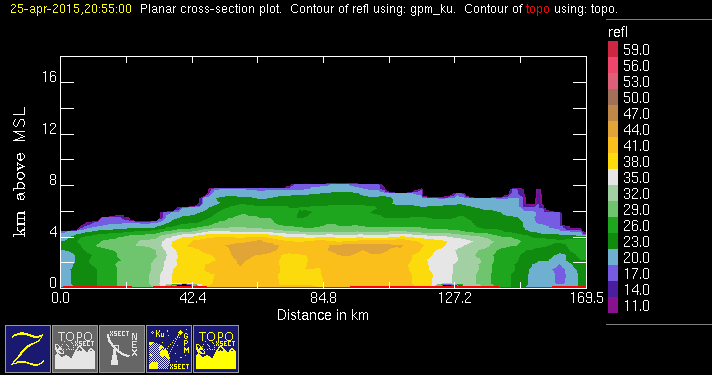
Task: Select the yellow Z reflectivity field icon
Action: coord(28,349)
